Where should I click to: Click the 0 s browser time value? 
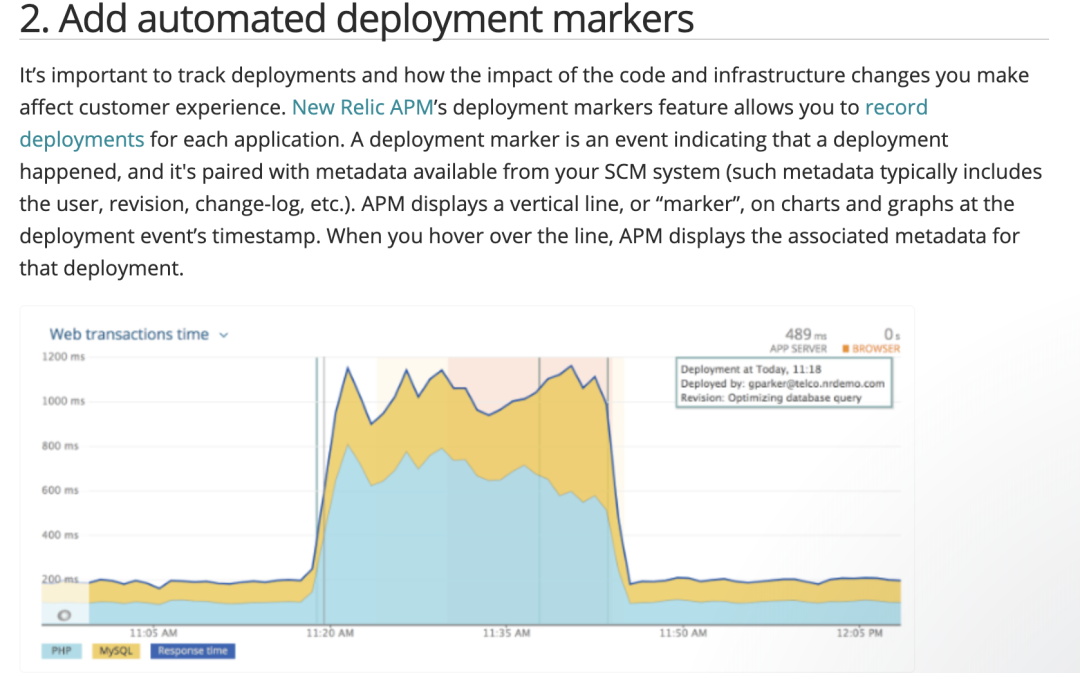click(x=891, y=334)
